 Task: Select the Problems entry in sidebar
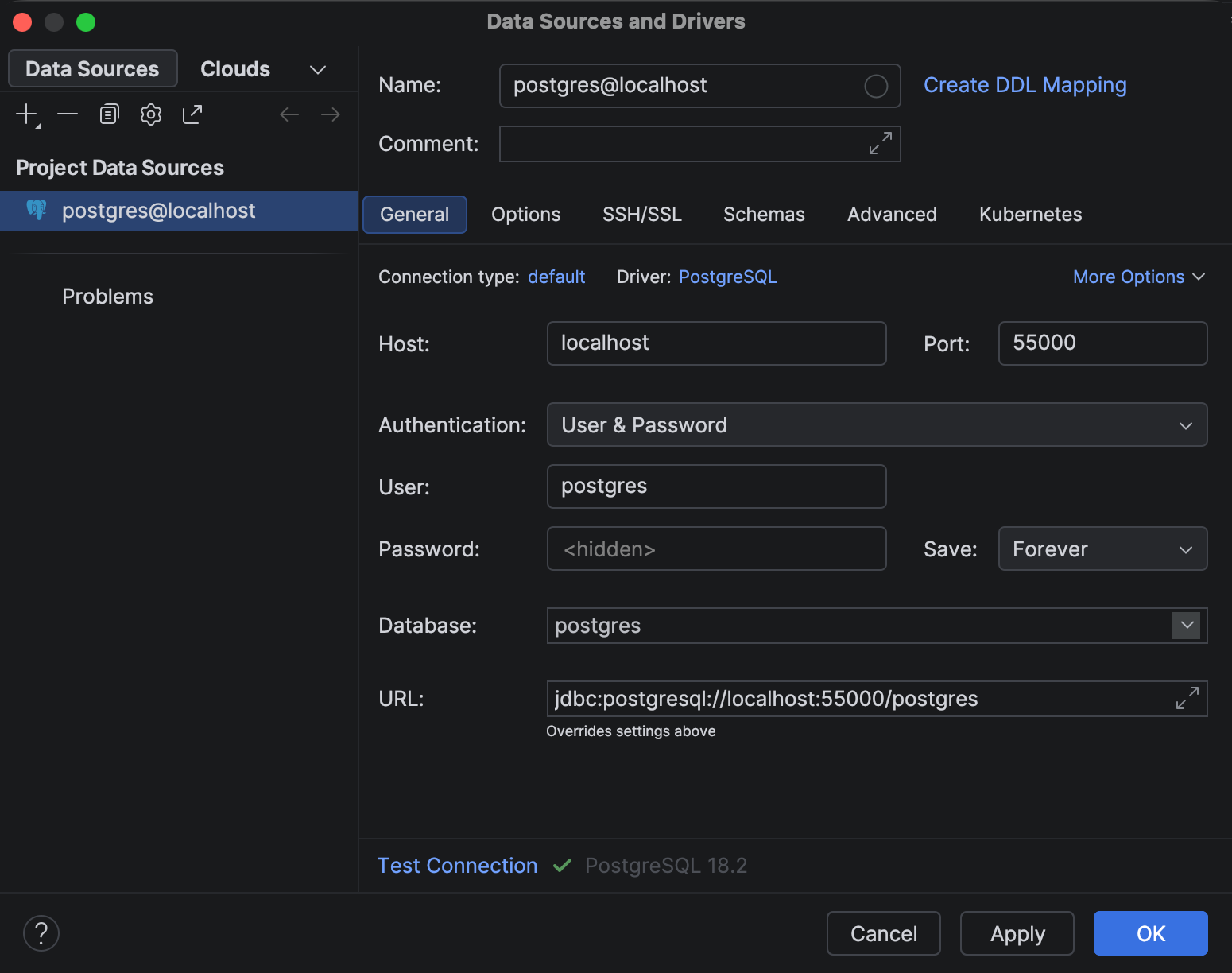coord(107,297)
